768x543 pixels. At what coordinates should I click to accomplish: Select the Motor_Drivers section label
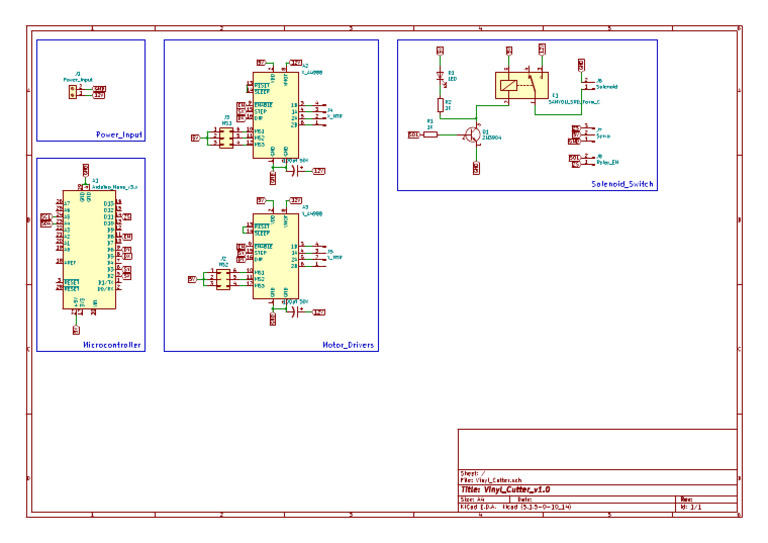click(x=348, y=345)
